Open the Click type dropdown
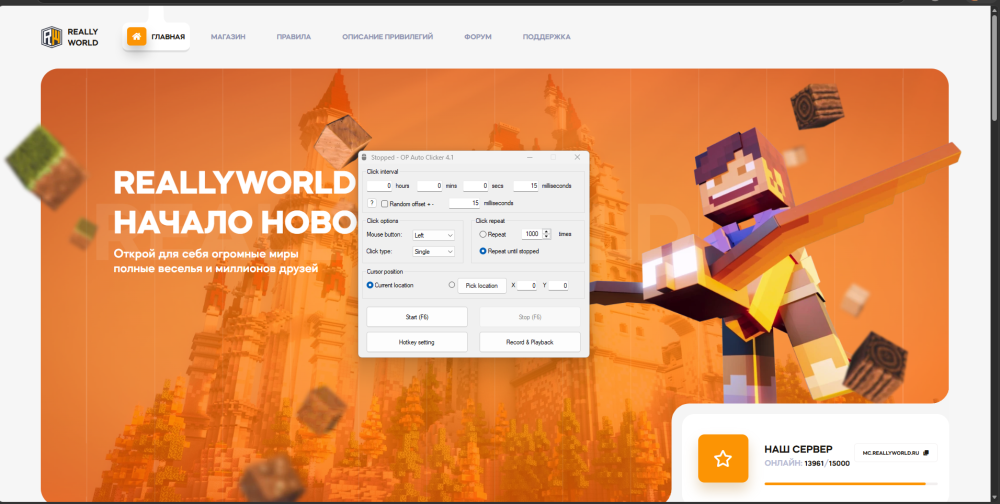Image resolution: width=1000 pixels, height=504 pixels. (x=434, y=251)
